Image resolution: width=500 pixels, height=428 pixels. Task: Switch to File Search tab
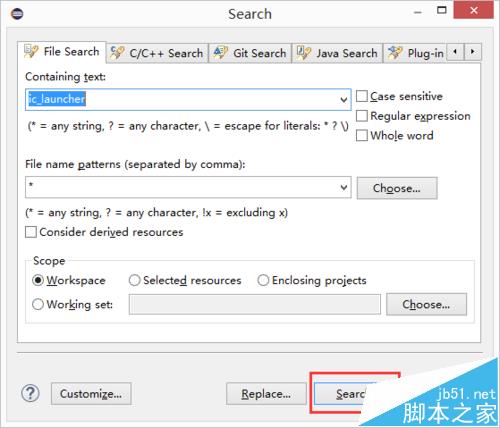(x=62, y=52)
